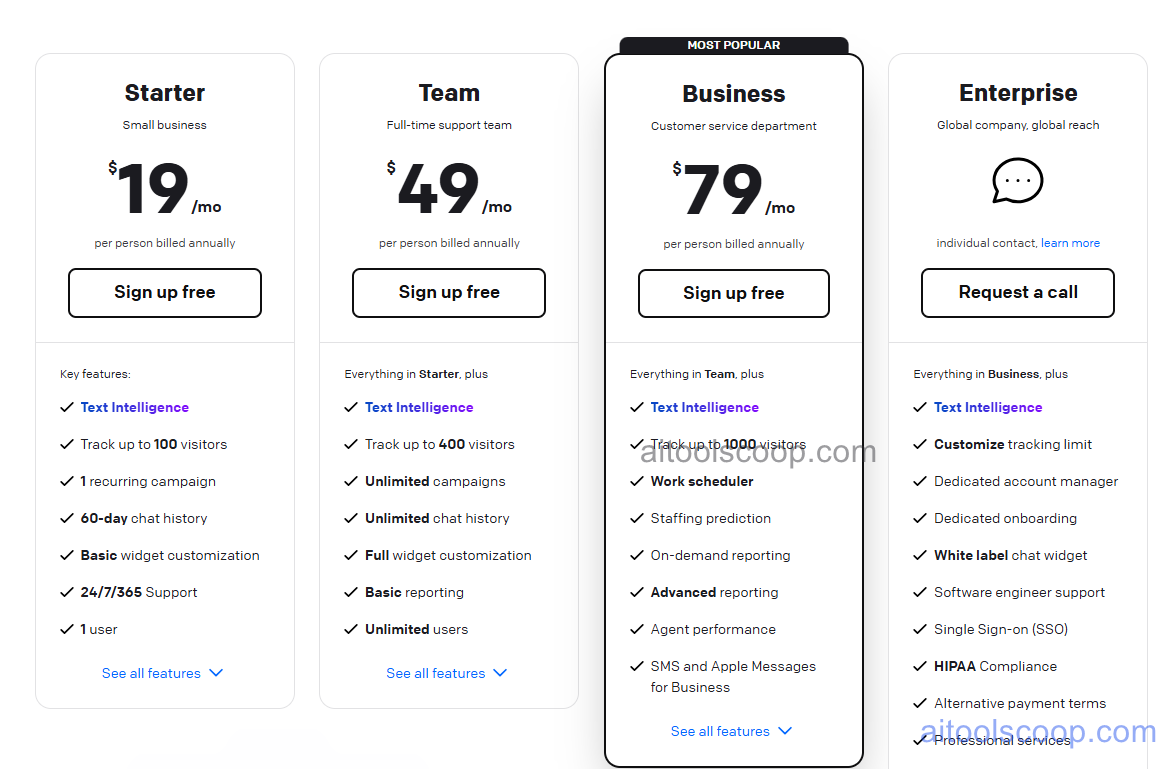1176x769 pixels.
Task: Click the check next to Single Sign-on (SSO)
Action: 920,629
